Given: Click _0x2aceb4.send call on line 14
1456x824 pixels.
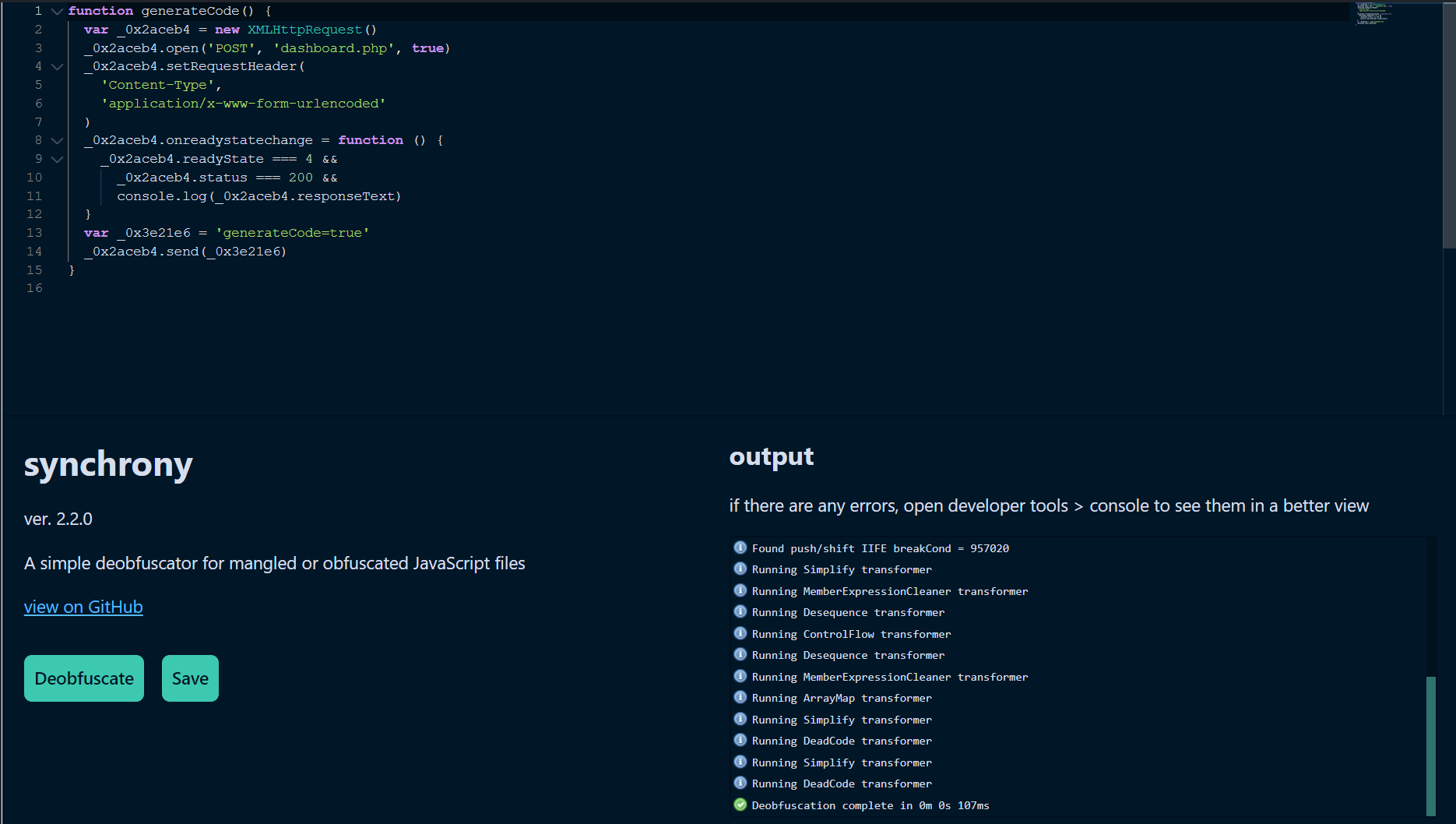Looking at the screenshot, I should point(185,252).
